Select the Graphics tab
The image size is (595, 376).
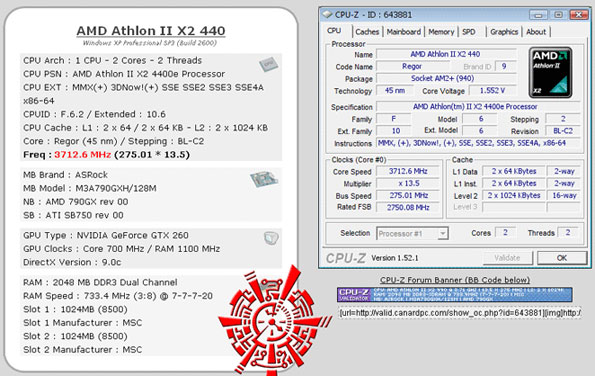[x=504, y=32]
